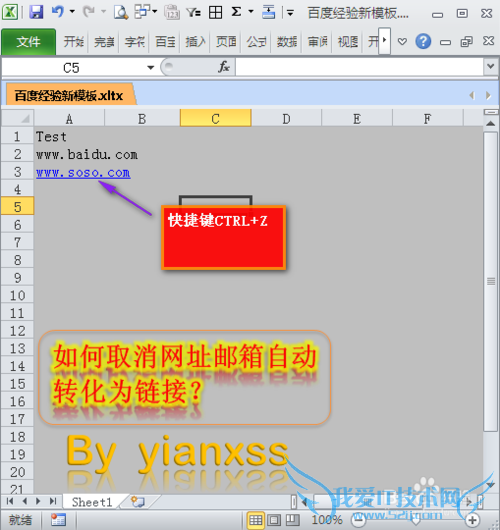Open the green 文件 File tab
Viewport: 500px width, 530px height.
point(28,42)
